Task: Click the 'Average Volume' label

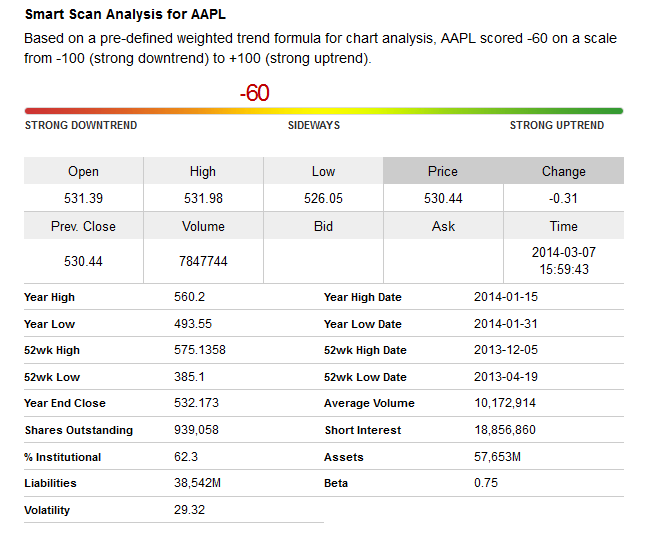Action: click(369, 403)
